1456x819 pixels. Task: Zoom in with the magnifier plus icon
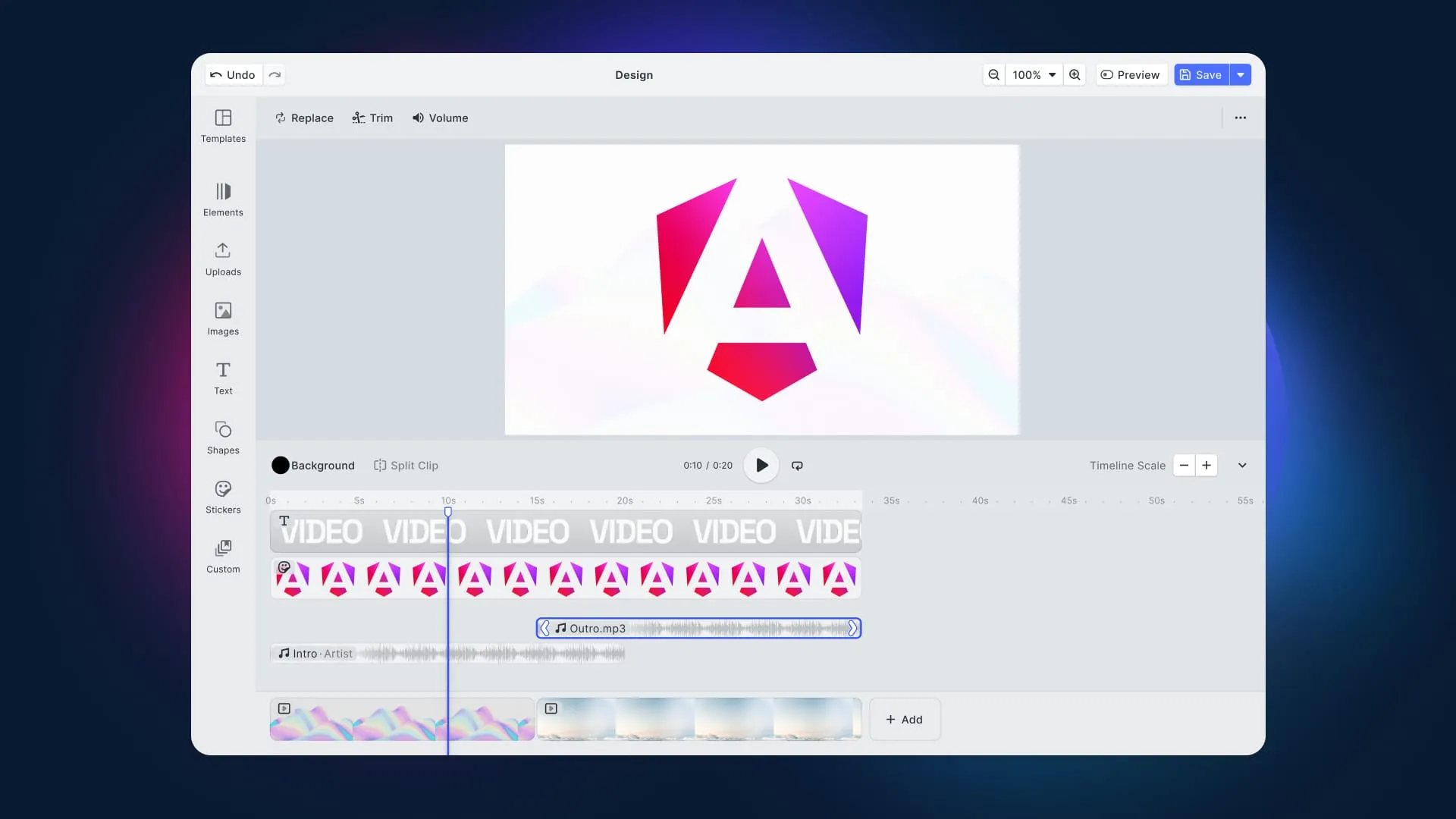(1075, 74)
